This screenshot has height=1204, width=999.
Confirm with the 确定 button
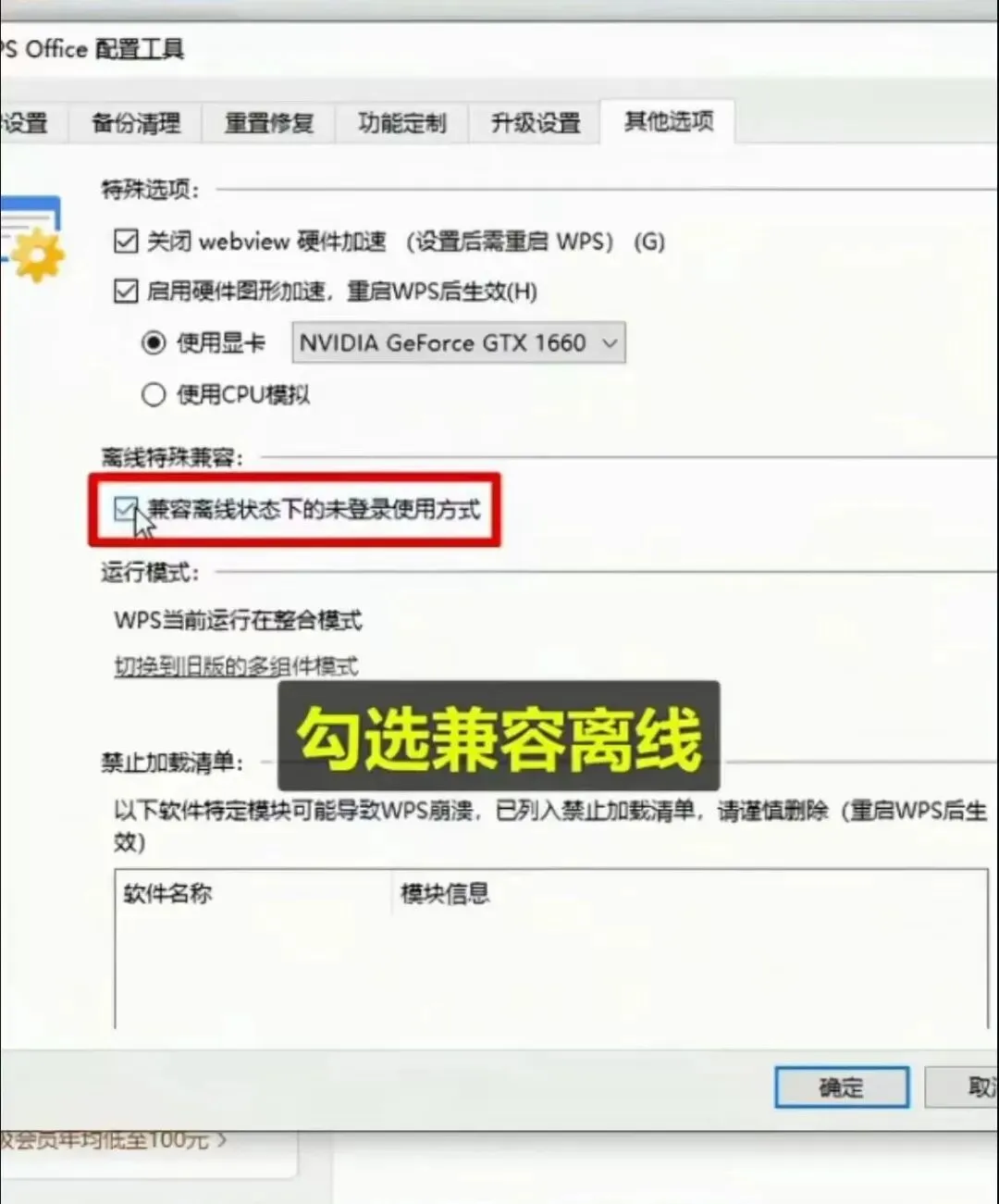click(x=842, y=1087)
